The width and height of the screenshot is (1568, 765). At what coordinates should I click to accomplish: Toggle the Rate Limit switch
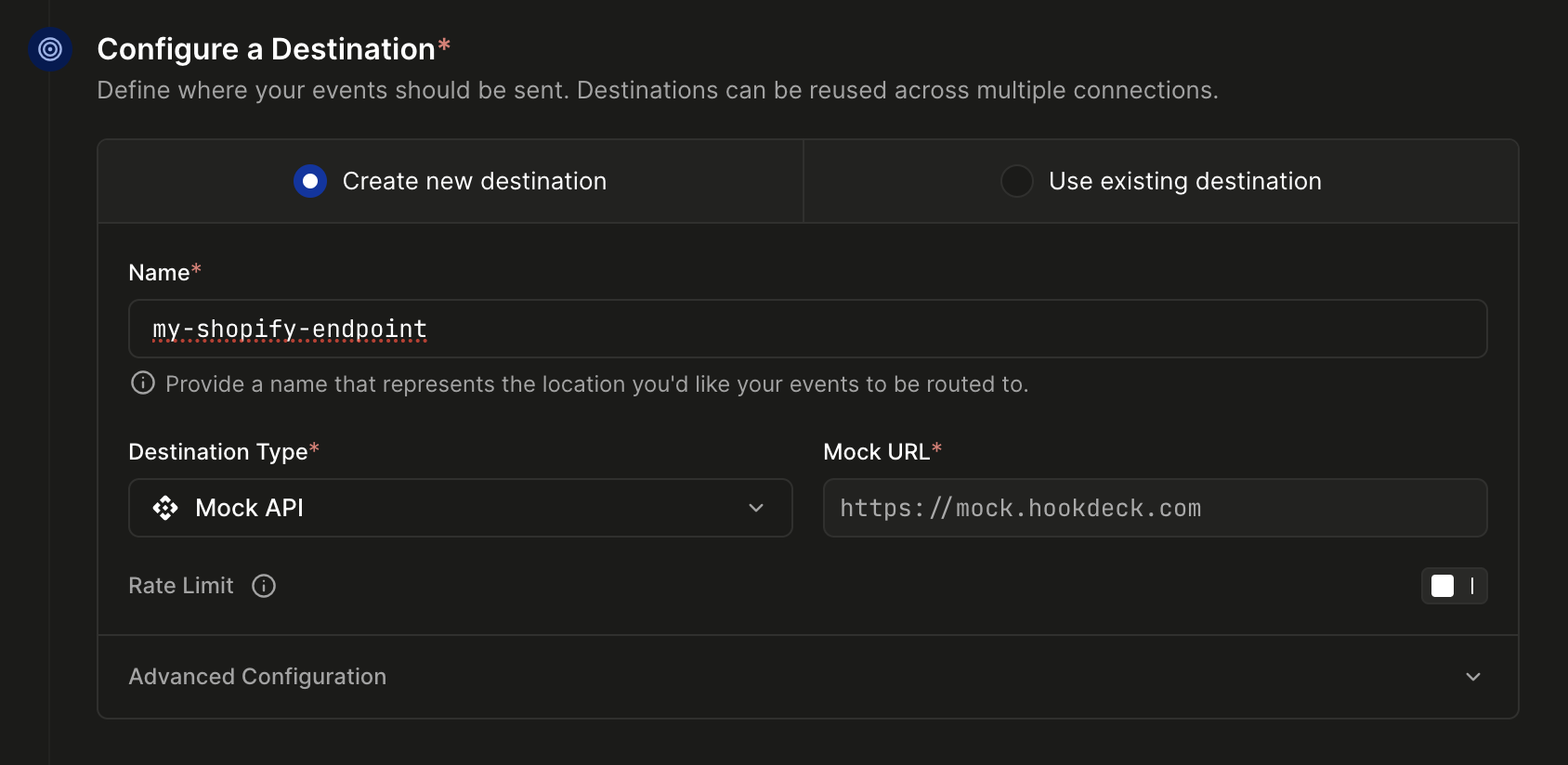click(1455, 586)
